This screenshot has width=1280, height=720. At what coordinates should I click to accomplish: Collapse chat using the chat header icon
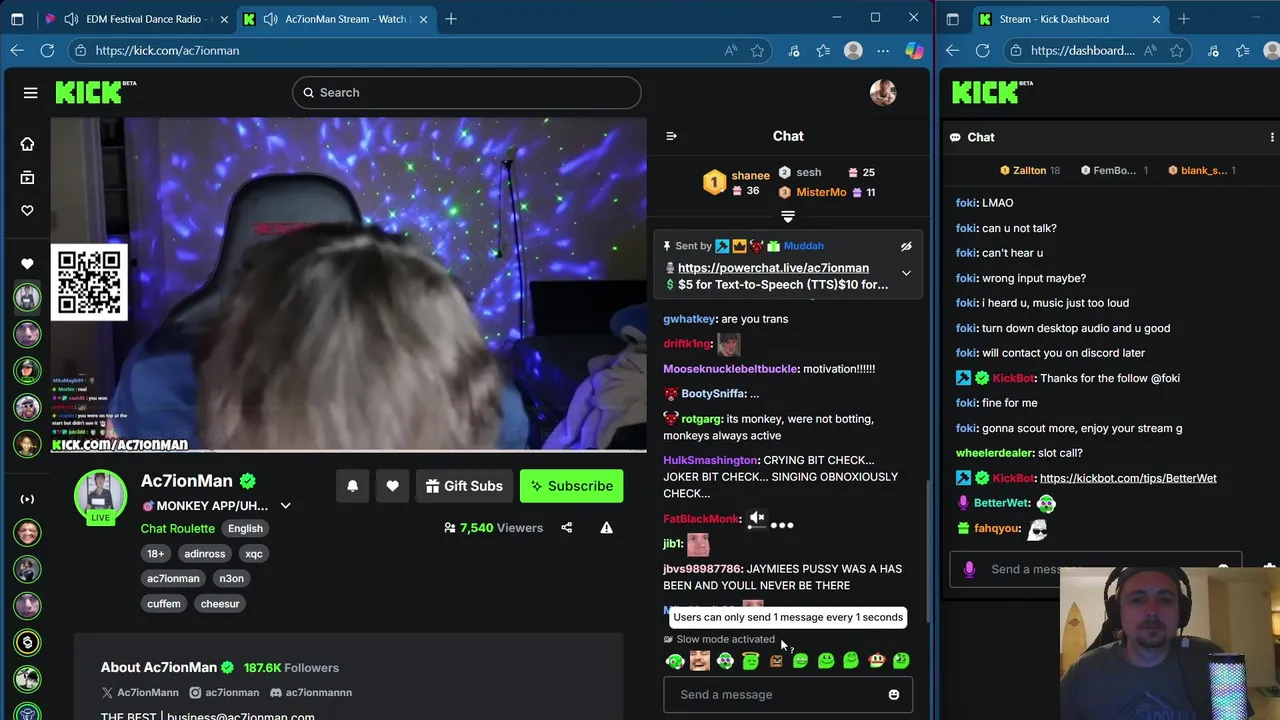(x=671, y=136)
